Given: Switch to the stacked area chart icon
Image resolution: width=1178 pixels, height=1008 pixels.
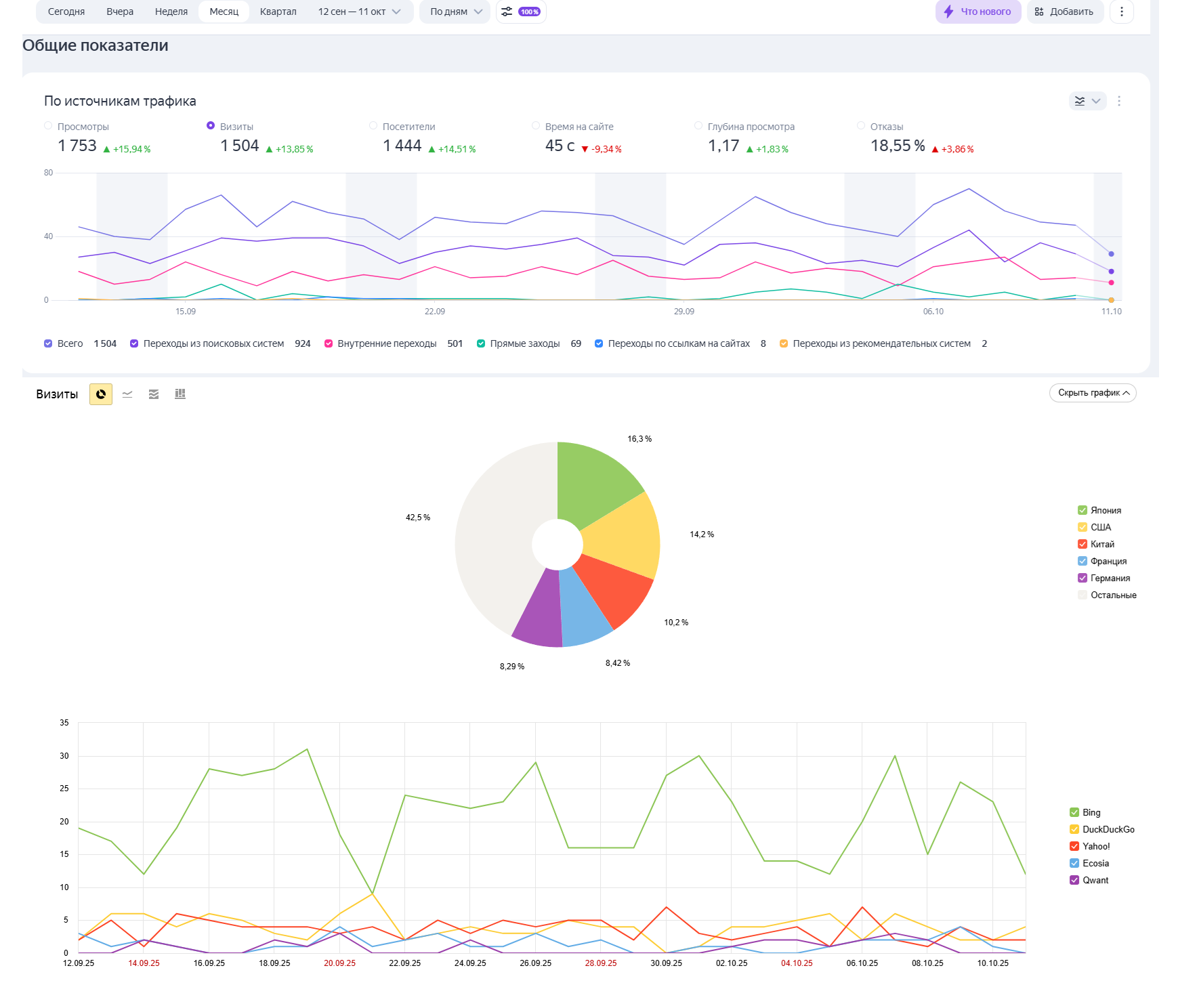Looking at the screenshot, I should [x=154, y=394].
